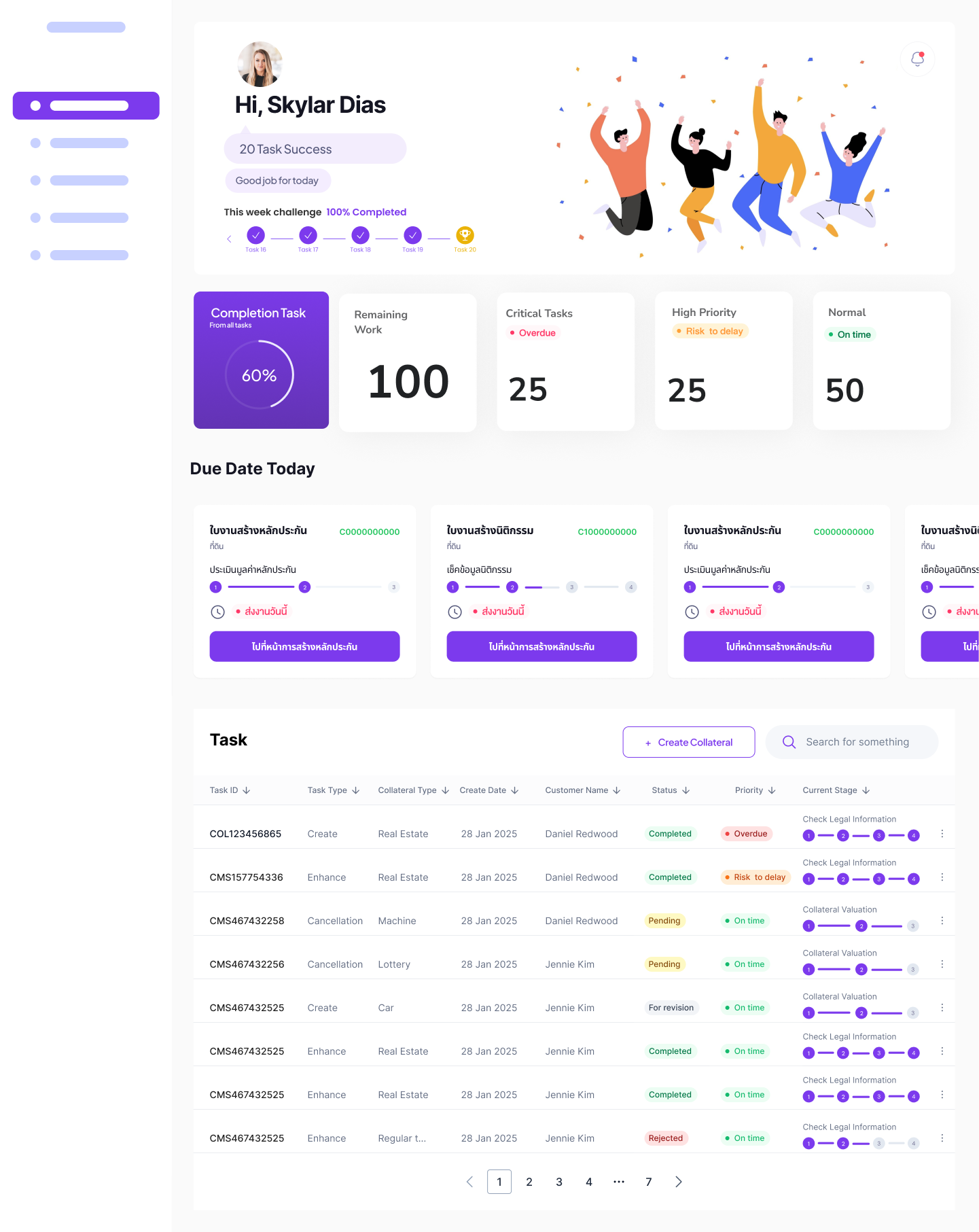Click Machine collateral type cell
The height and width of the screenshot is (1232, 979).
pos(397,921)
